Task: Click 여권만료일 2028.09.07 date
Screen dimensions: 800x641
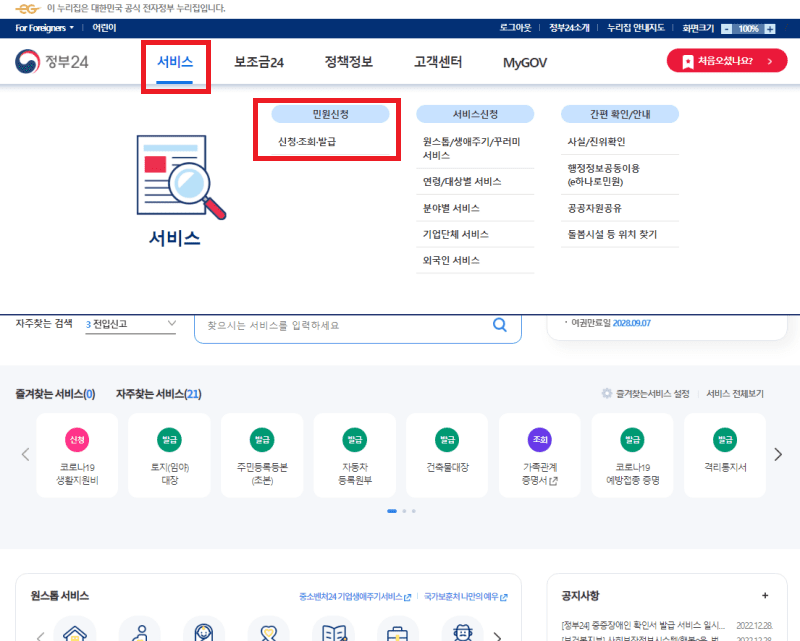Action: point(632,323)
